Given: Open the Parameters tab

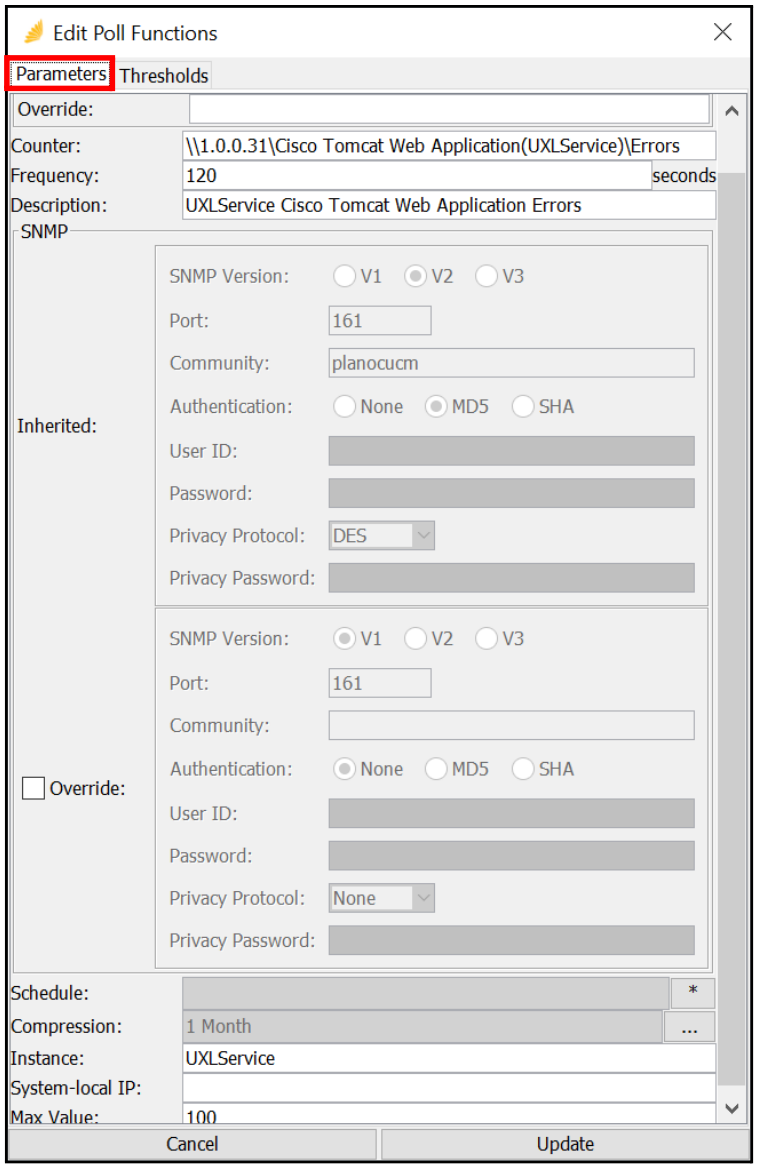Looking at the screenshot, I should click(x=60, y=74).
